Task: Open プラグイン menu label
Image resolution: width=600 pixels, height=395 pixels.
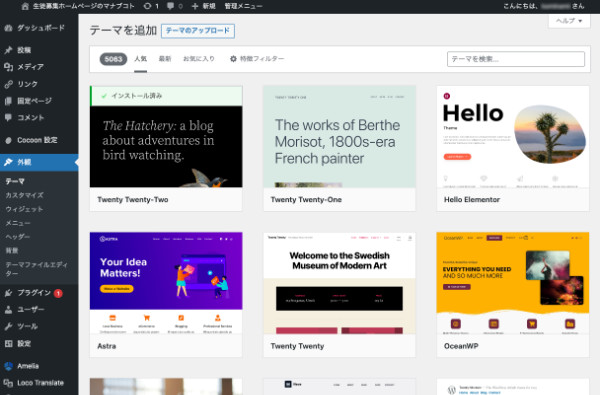Action: tap(34, 293)
